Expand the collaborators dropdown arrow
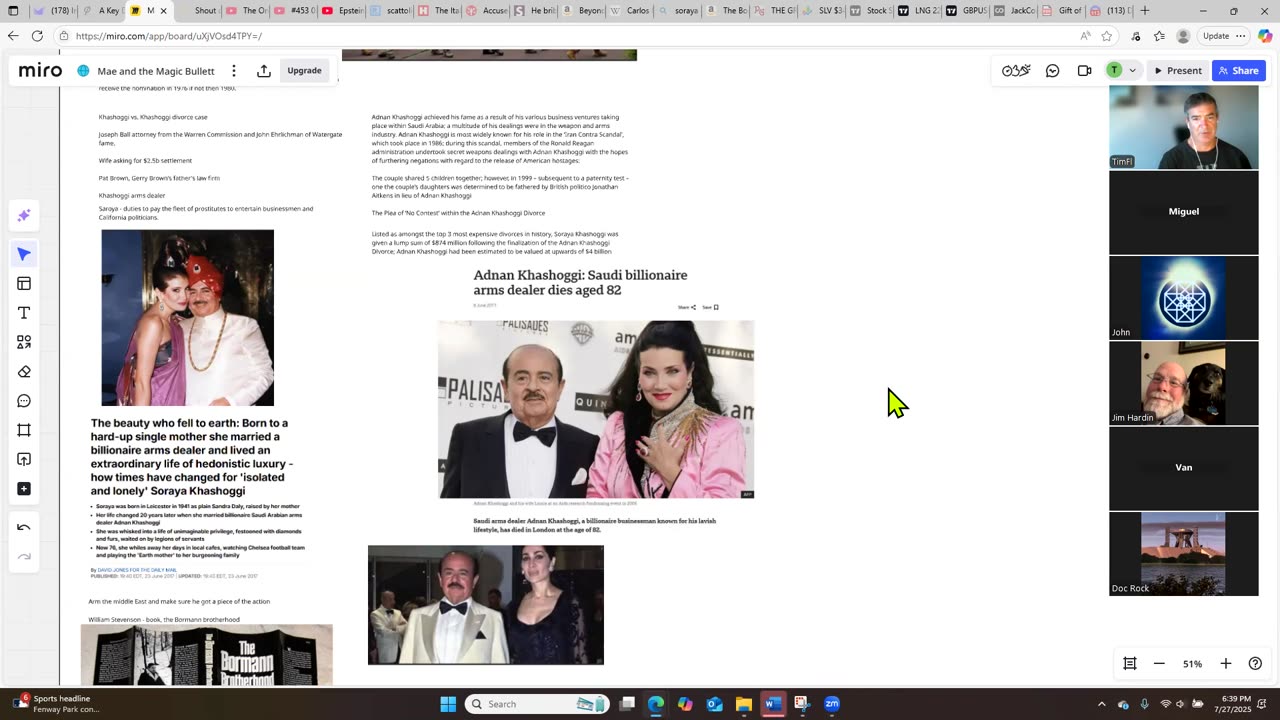Image resolution: width=1280 pixels, height=720 pixels. point(1132,70)
